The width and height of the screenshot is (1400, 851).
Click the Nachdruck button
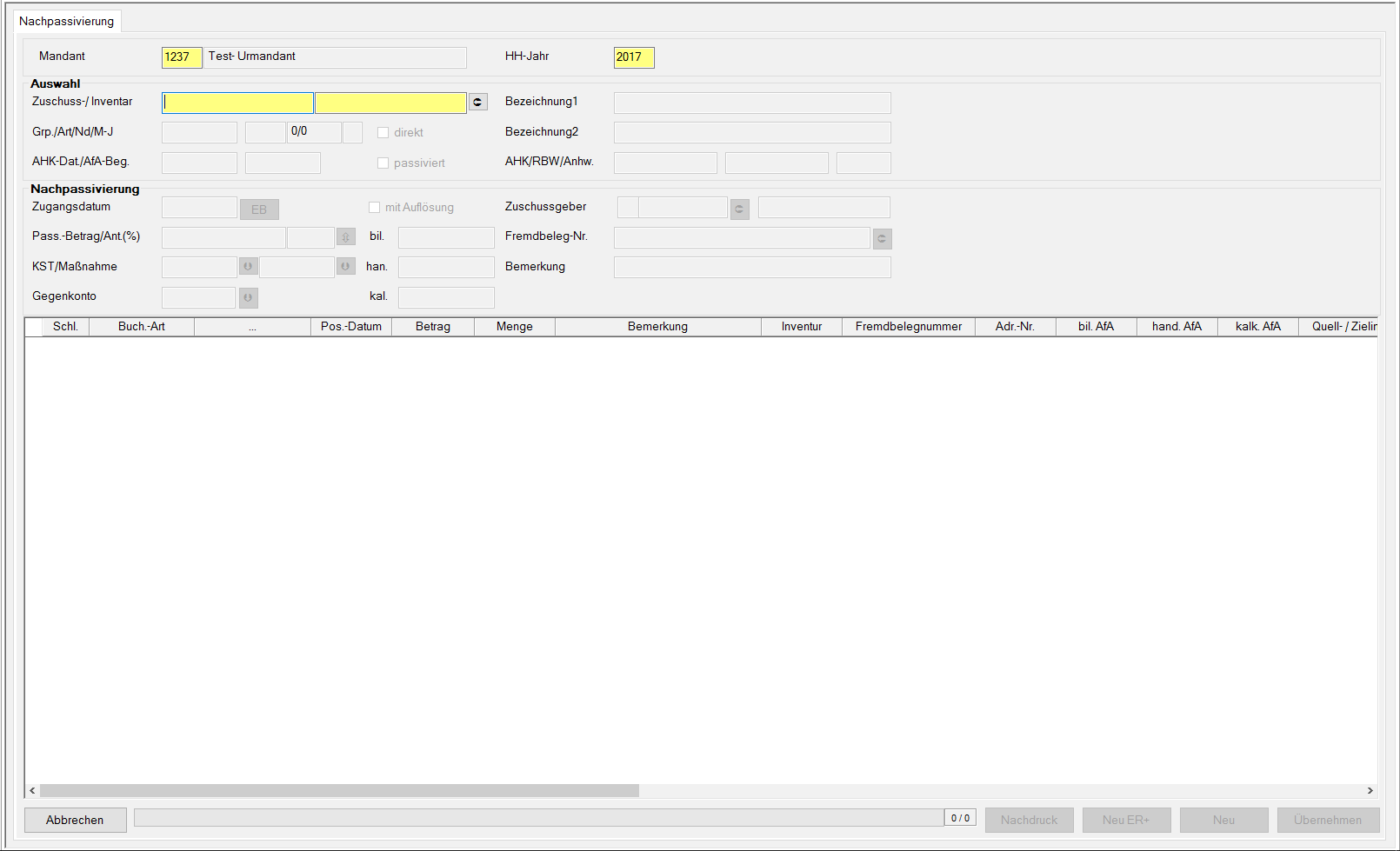(x=1029, y=820)
